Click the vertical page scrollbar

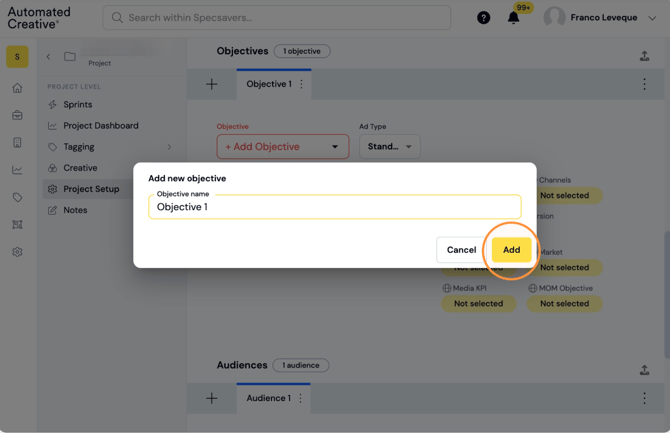667,295
